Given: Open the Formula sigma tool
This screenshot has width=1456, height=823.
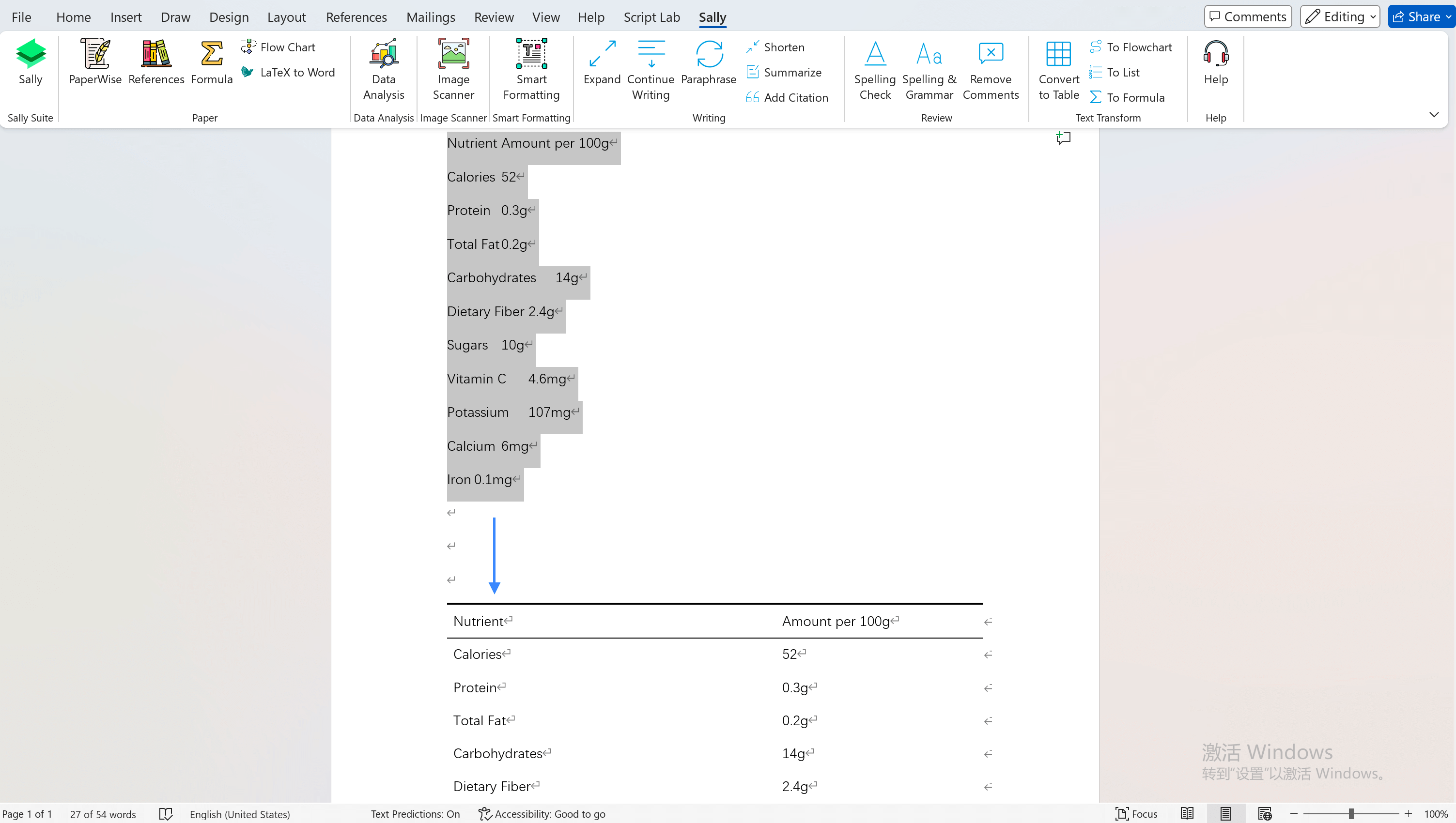Looking at the screenshot, I should [x=212, y=62].
